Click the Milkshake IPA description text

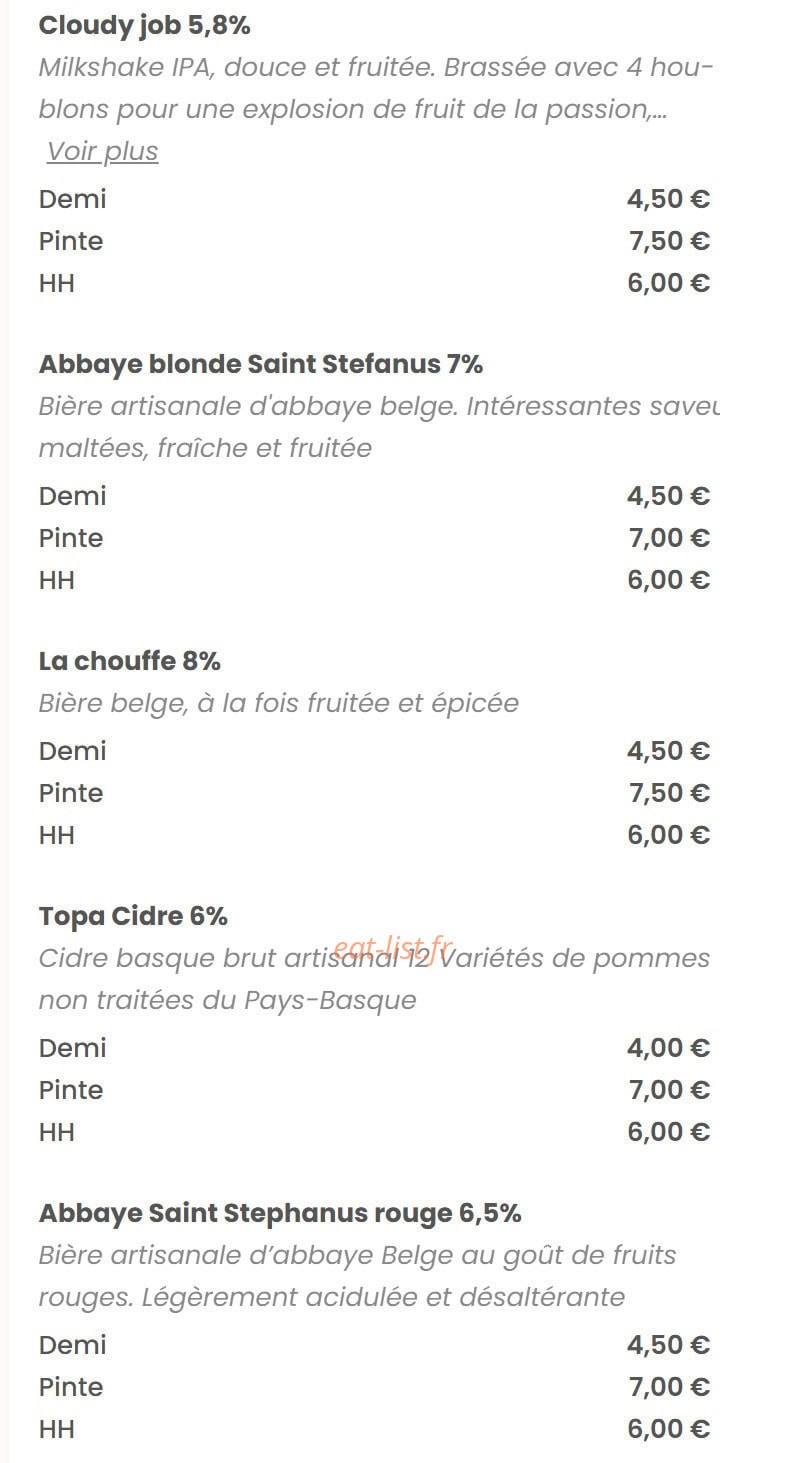click(x=375, y=88)
